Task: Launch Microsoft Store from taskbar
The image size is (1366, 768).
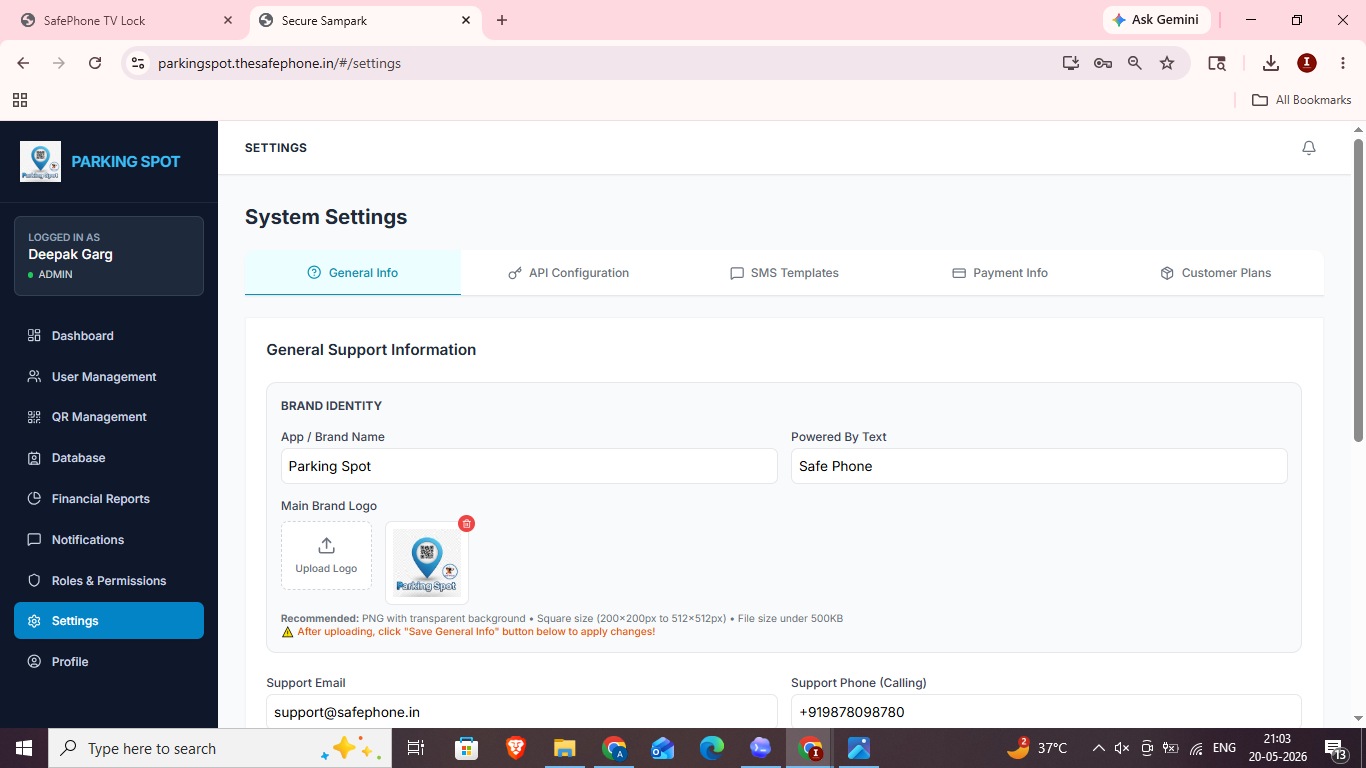Action: (x=466, y=748)
